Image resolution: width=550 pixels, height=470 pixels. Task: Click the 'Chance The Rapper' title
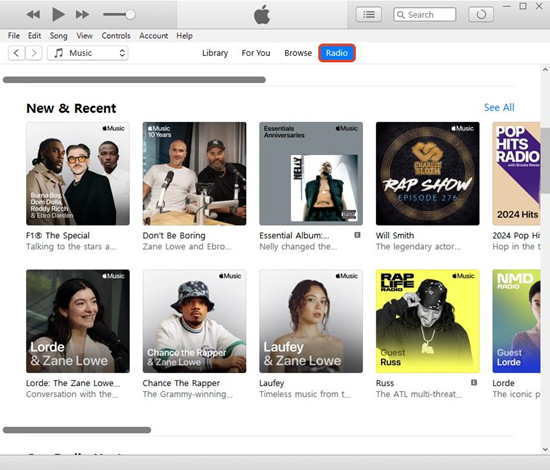(181, 383)
